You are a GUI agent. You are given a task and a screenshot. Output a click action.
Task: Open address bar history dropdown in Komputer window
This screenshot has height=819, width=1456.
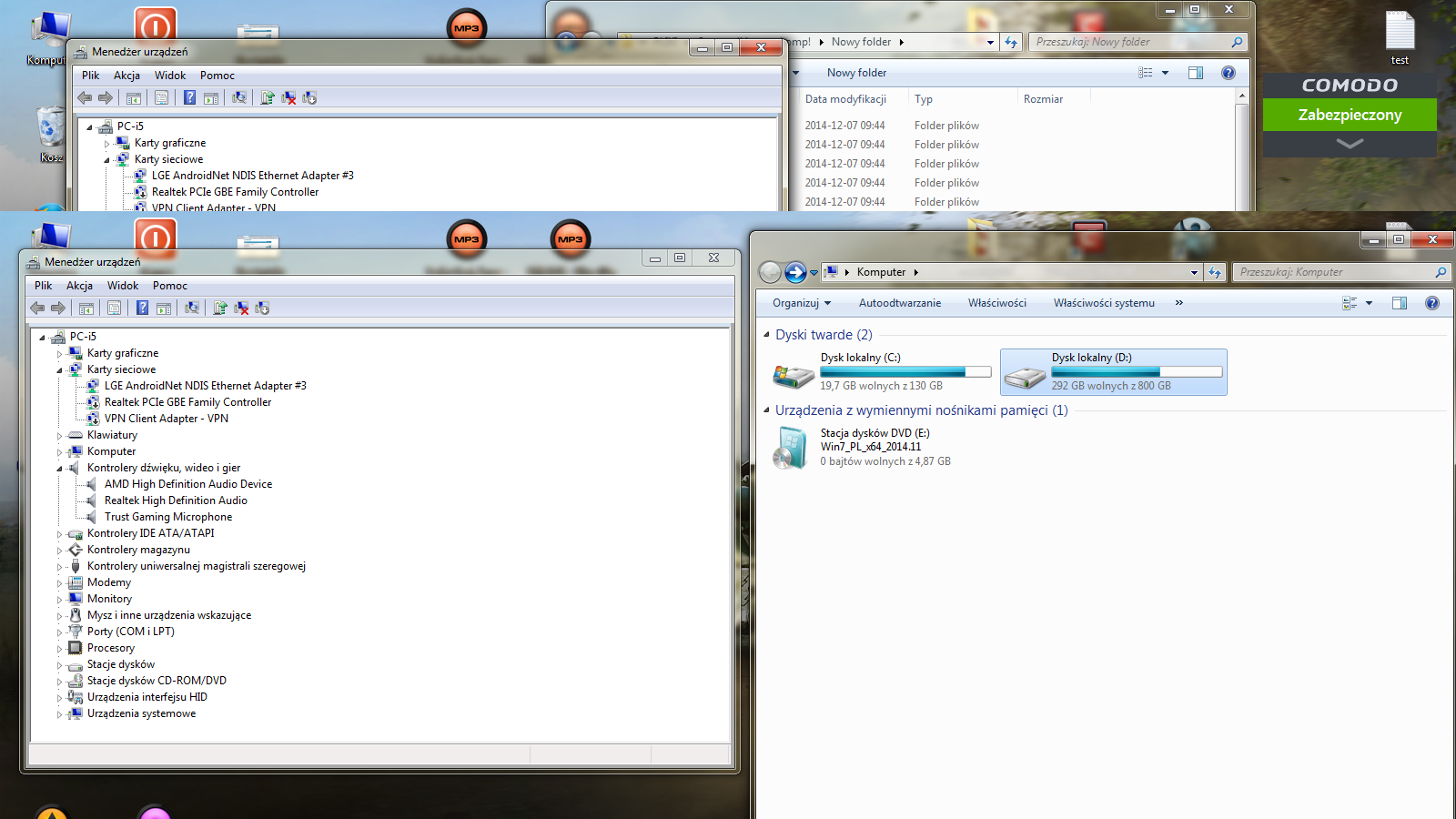(x=1194, y=272)
